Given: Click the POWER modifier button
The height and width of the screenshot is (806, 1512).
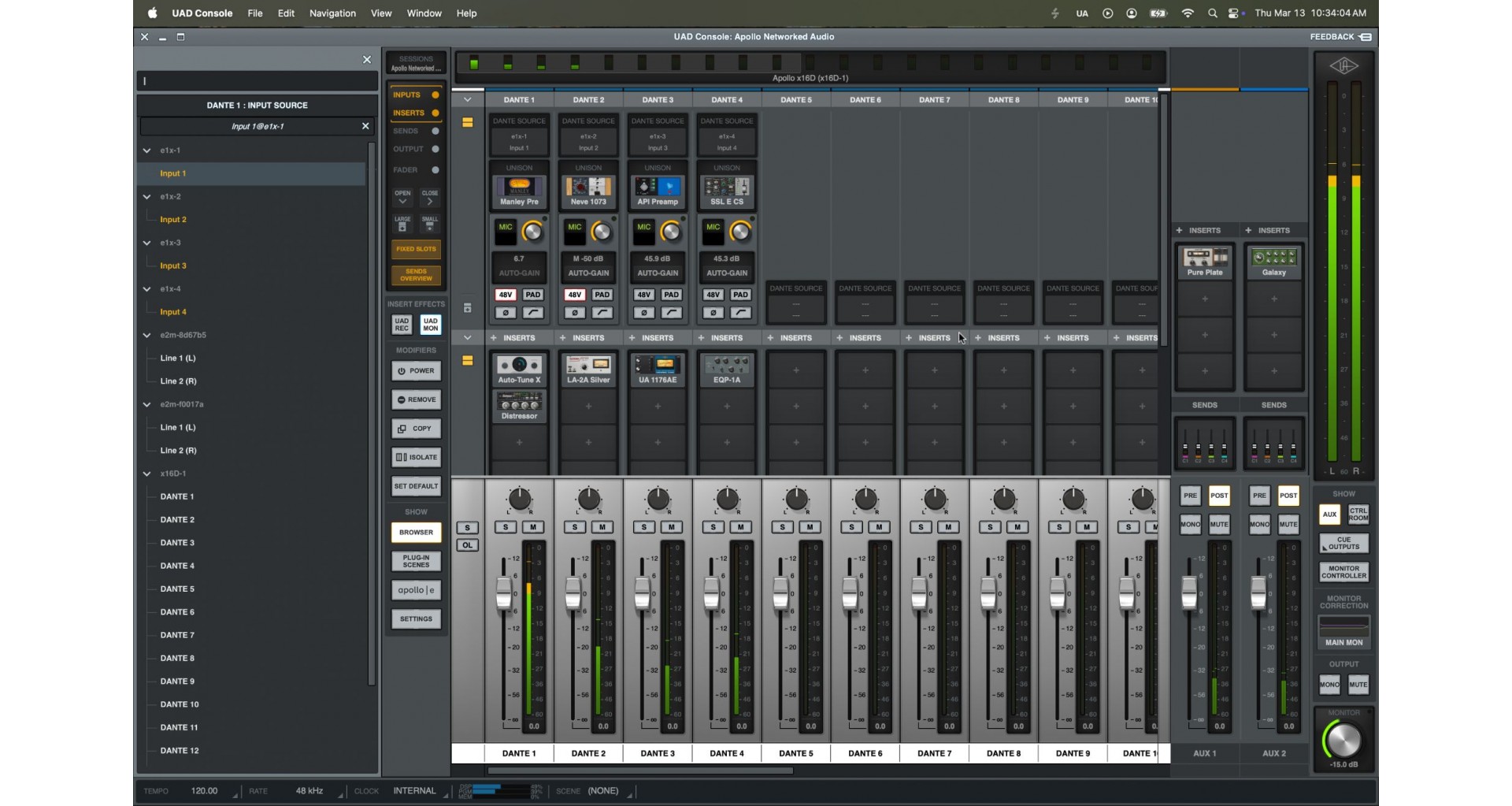Looking at the screenshot, I should pyautogui.click(x=416, y=371).
